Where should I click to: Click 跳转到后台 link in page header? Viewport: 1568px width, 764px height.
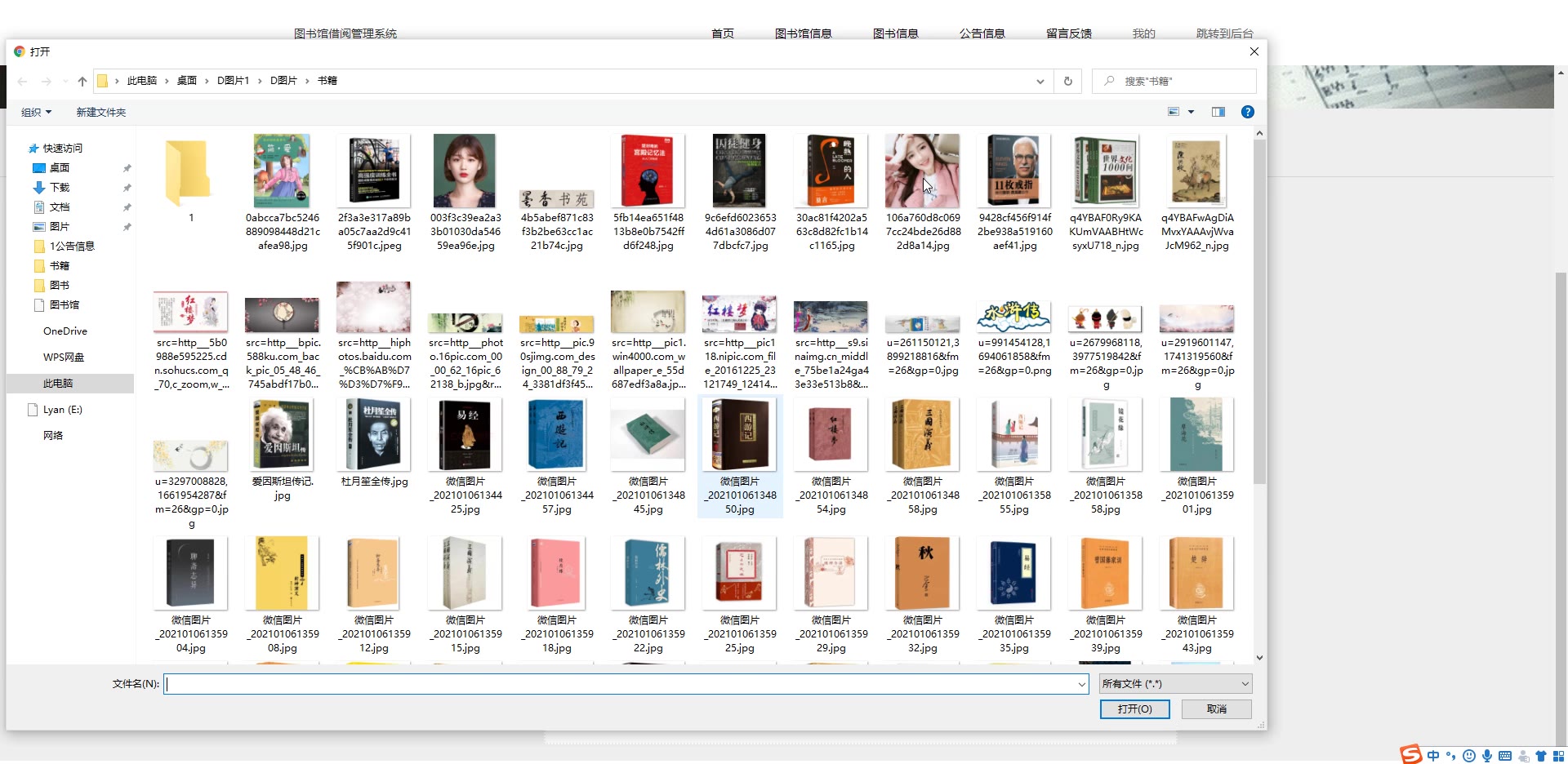pyautogui.click(x=1224, y=33)
